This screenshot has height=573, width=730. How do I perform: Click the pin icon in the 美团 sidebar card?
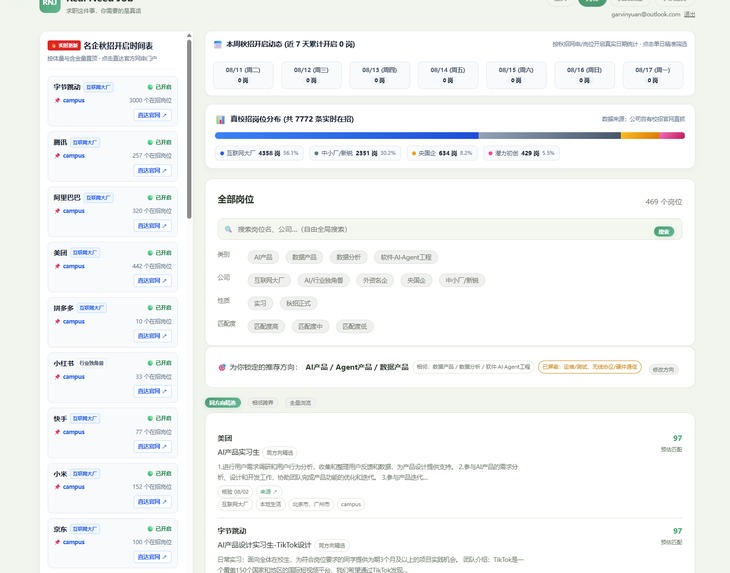point(57,267)
